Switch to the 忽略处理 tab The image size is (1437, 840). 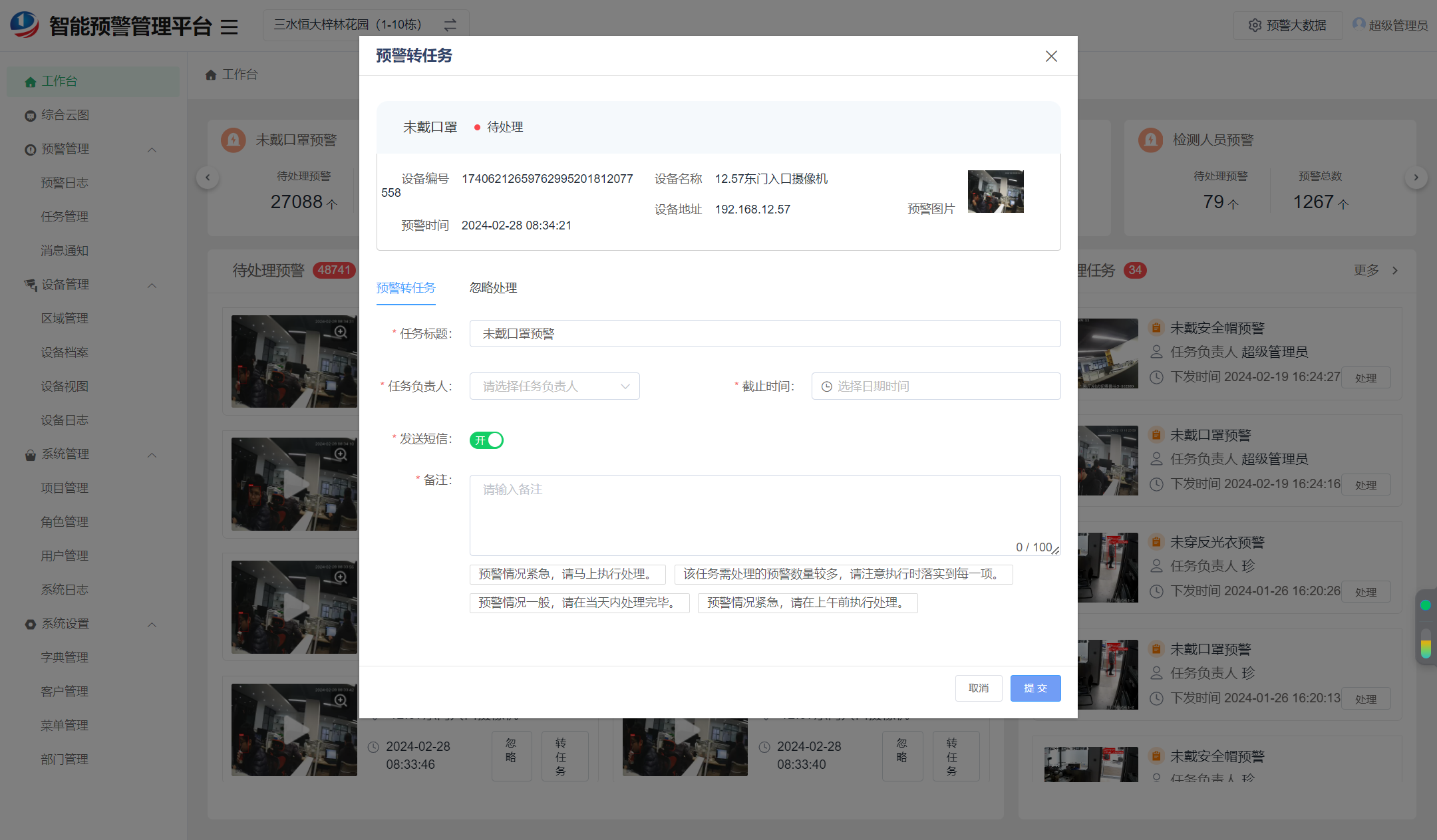pyautogui.click(x=493, y=288)
